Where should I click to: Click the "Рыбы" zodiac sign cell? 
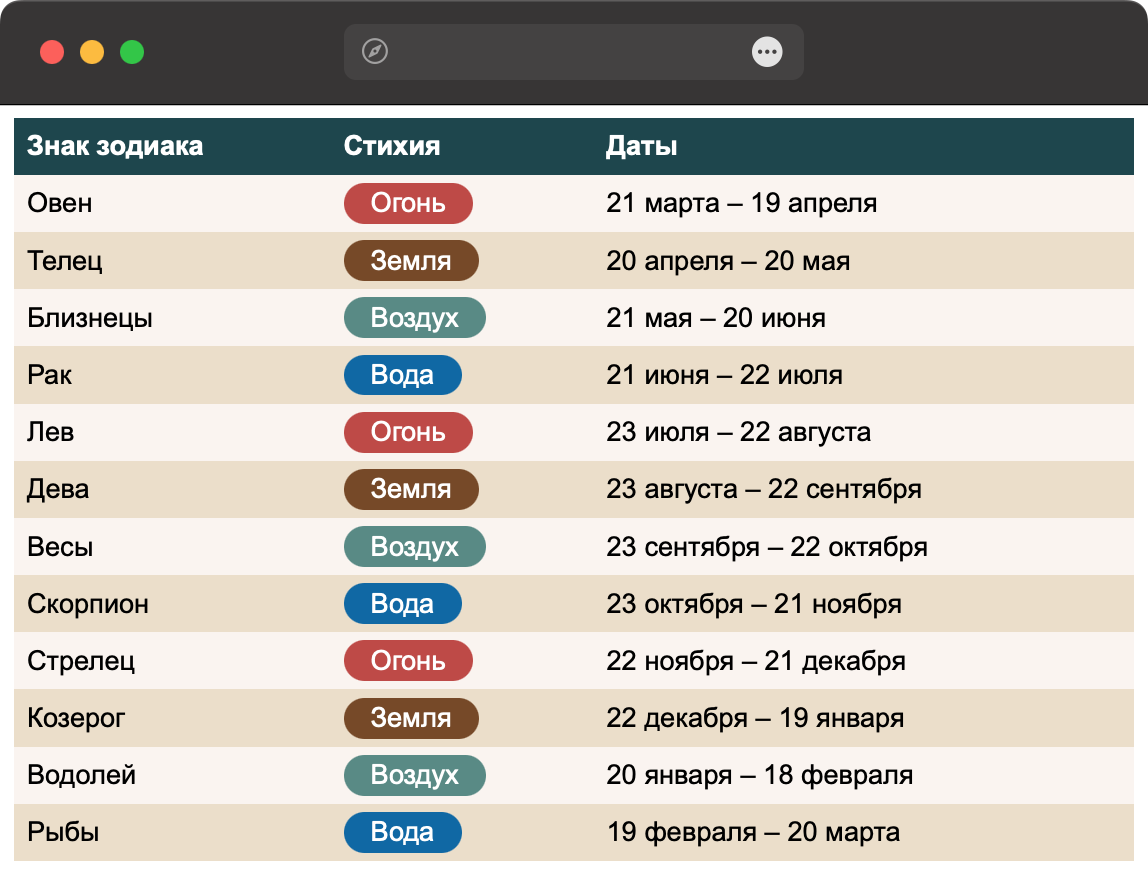click(63, 832)
